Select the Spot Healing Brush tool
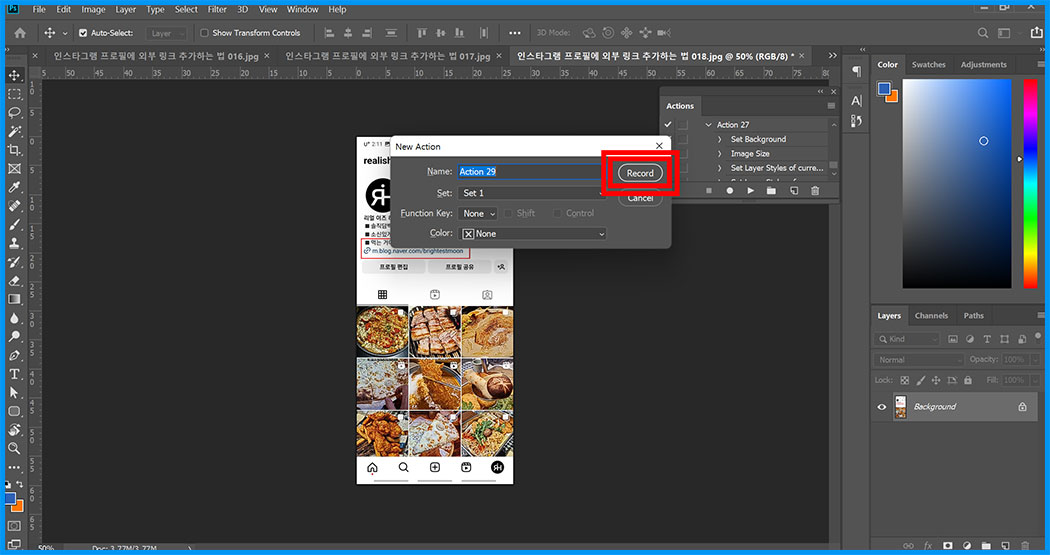Image resolution: width=1050 pixels, height=555 pixels. click(x=14, y=206)
